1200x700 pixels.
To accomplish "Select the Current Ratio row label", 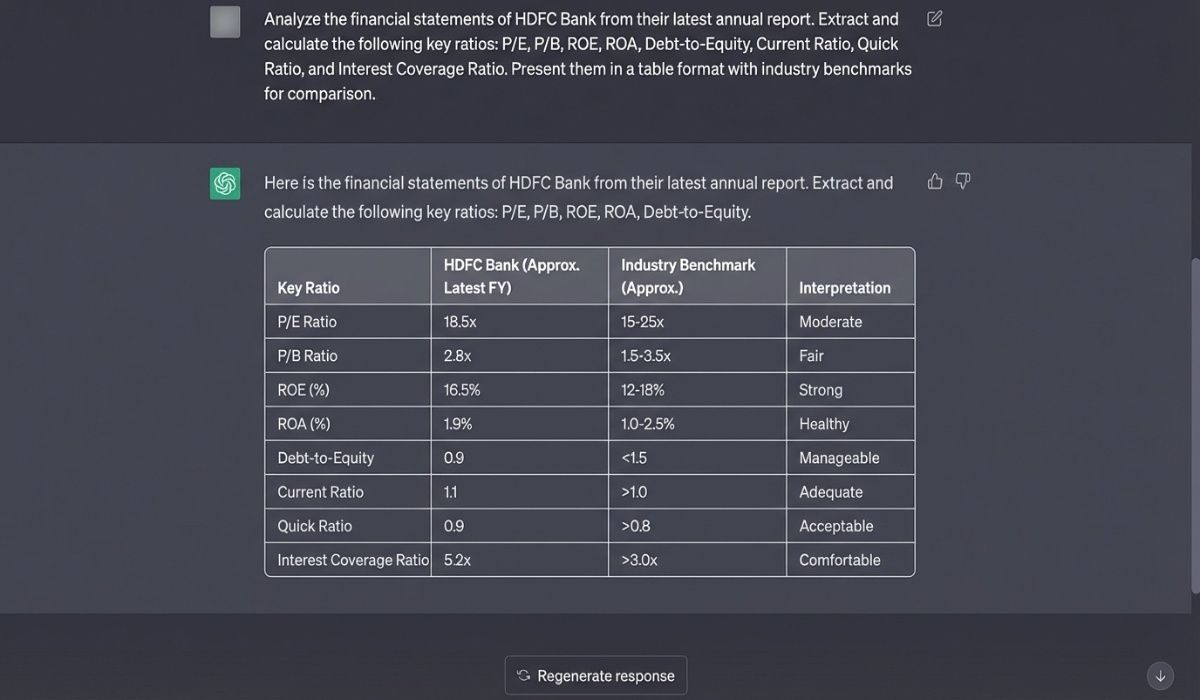I will pyautogui.click(x=320, y=491).
